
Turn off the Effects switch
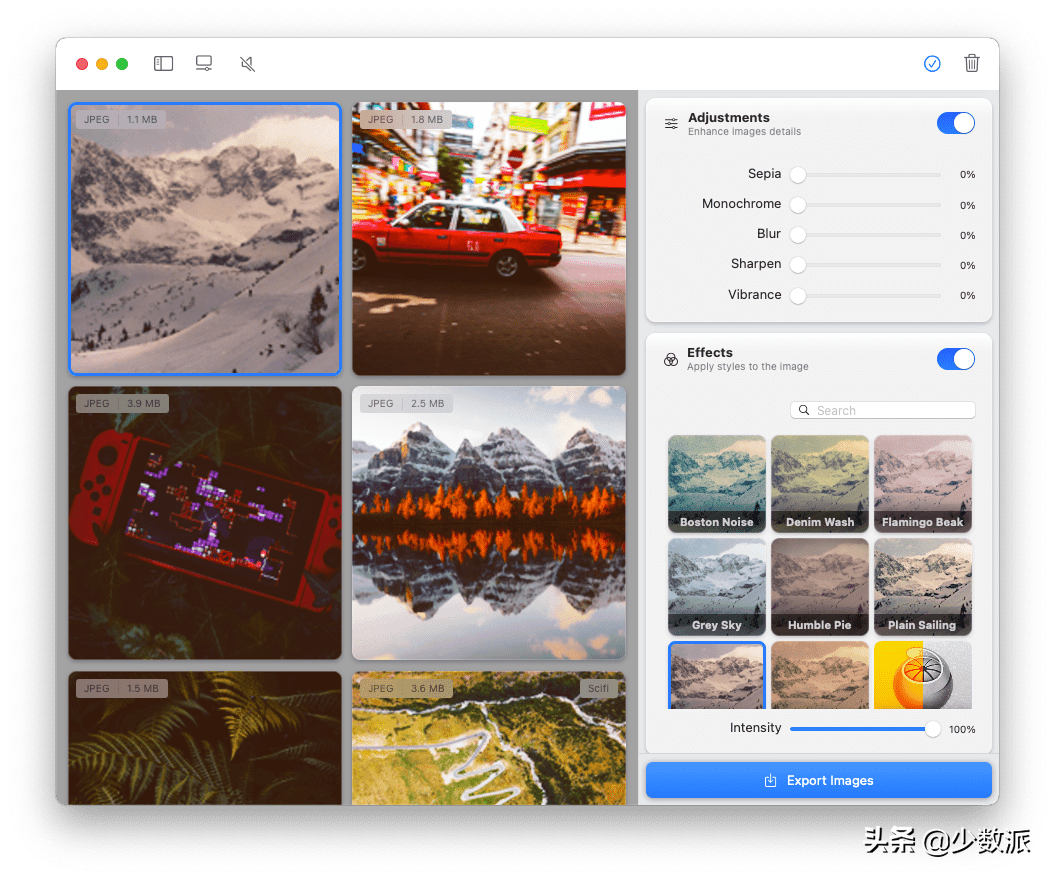pos(955,359)
